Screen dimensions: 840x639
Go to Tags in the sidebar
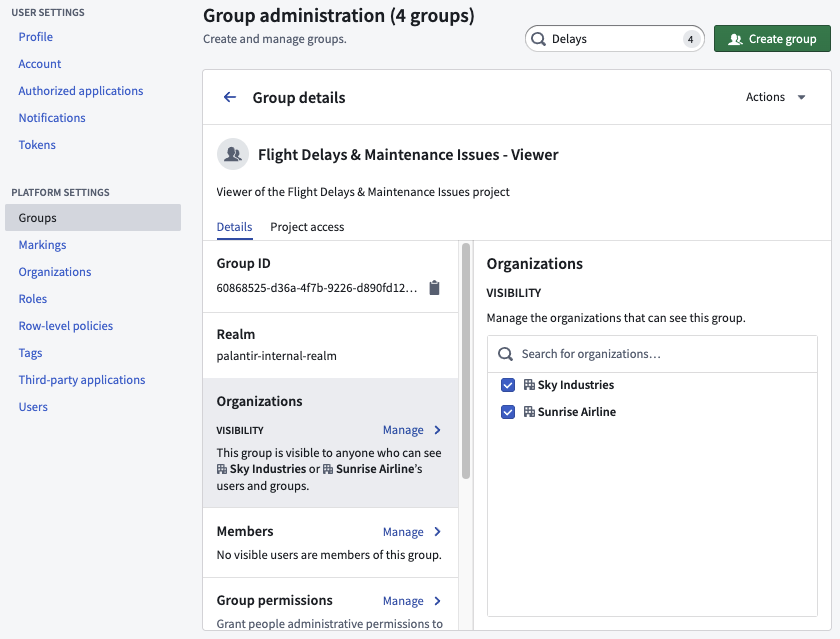point(30,352)
